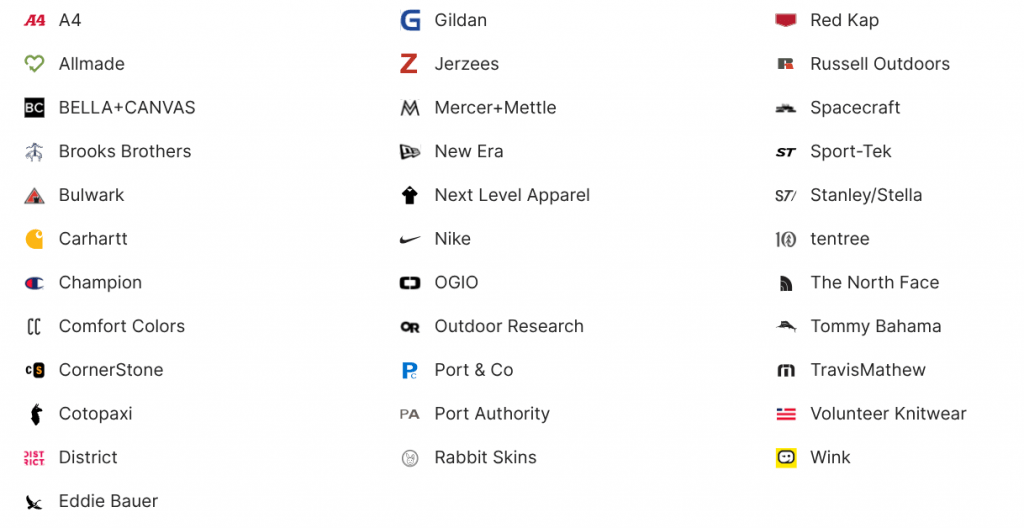Select the Tommy Bahama brand link
This screenshot has width=1024, height=528.
pos(875,327)
